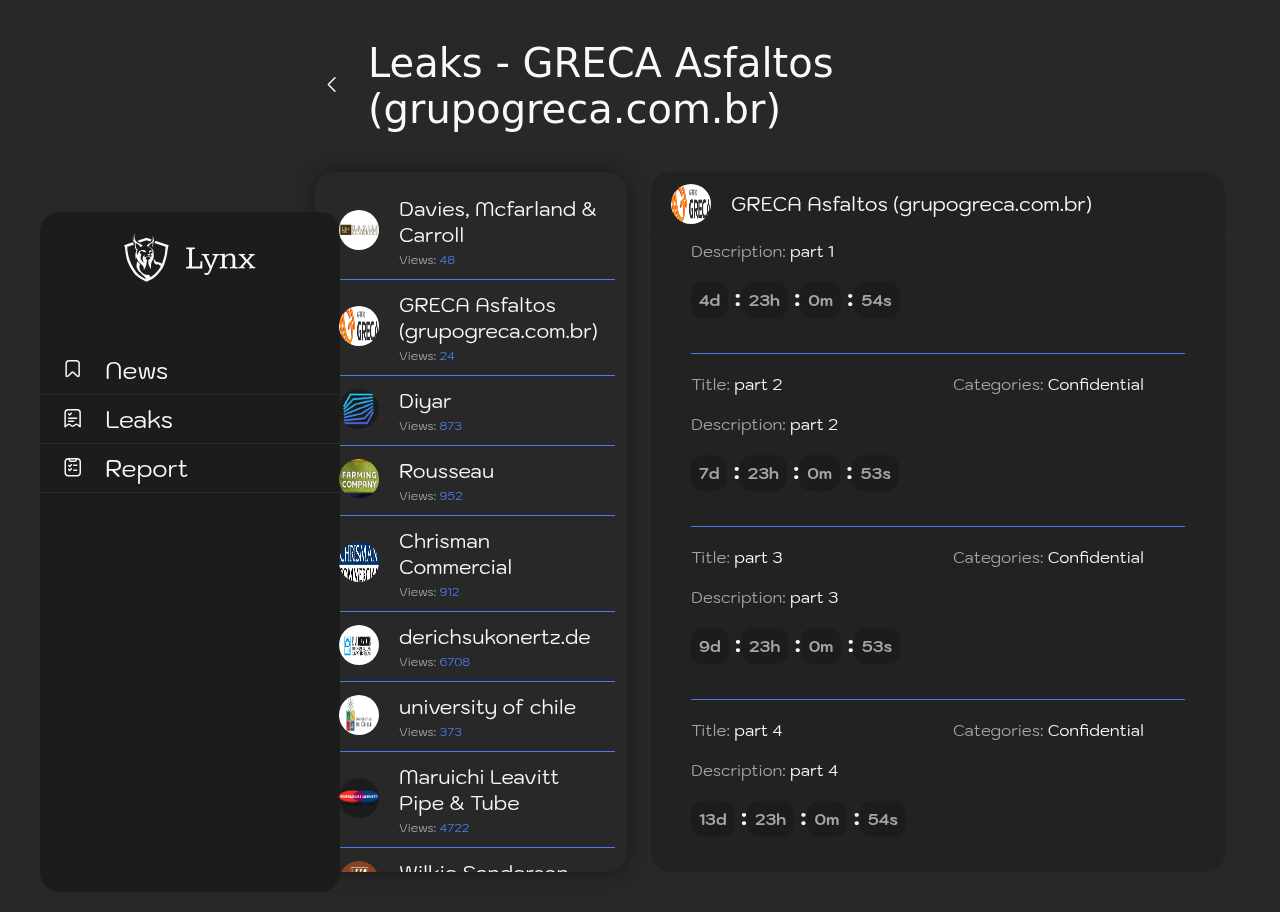Screen dimensions: 1280x912
Task: Click the GRECA Asfaltos logo in the leak list
Action: tap(359, 326)
